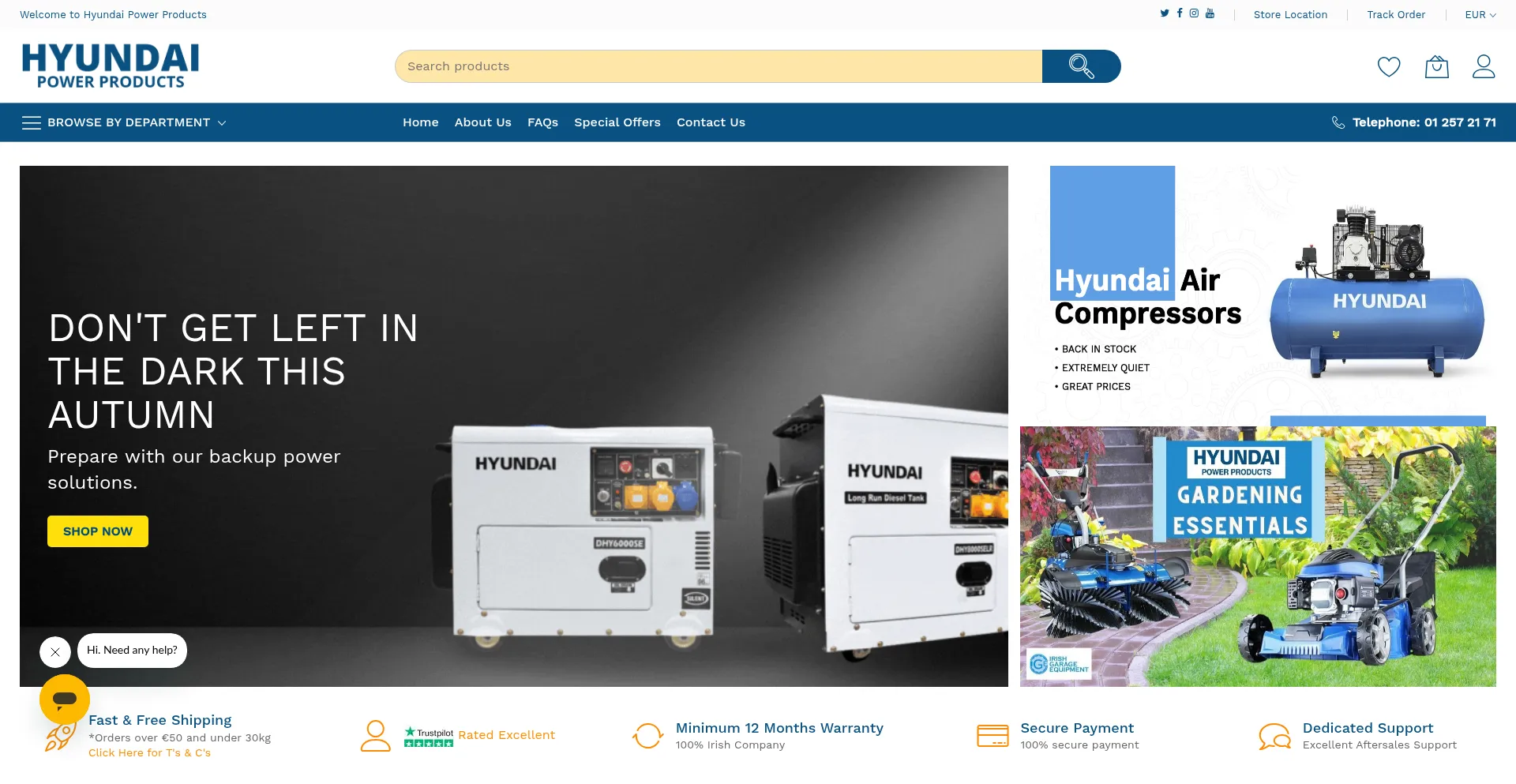Click Here for T's & C's link
This screenshot has width=1516, height=784.
150,753
